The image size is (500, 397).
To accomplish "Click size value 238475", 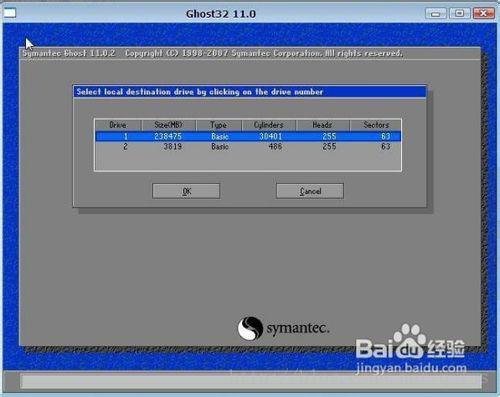I will [x=168, y=136].
